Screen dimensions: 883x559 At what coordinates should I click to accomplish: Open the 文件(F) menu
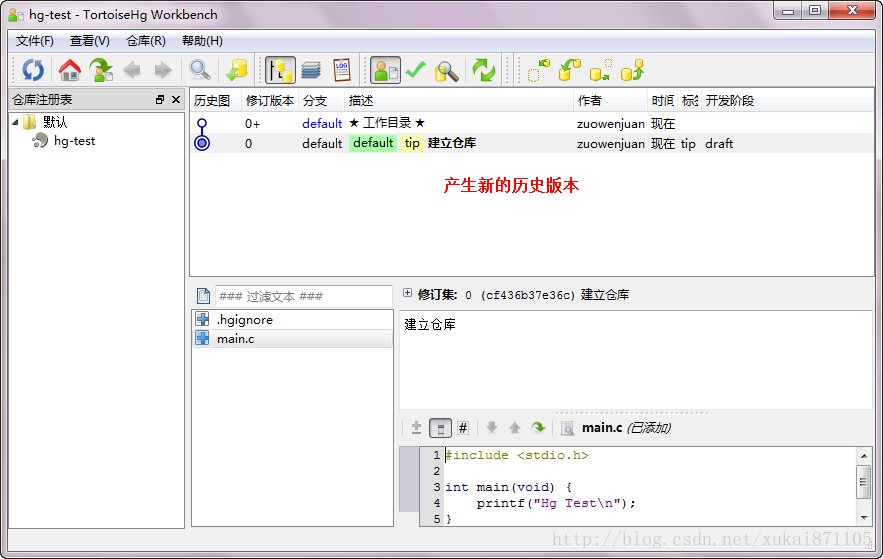(34, 41)
